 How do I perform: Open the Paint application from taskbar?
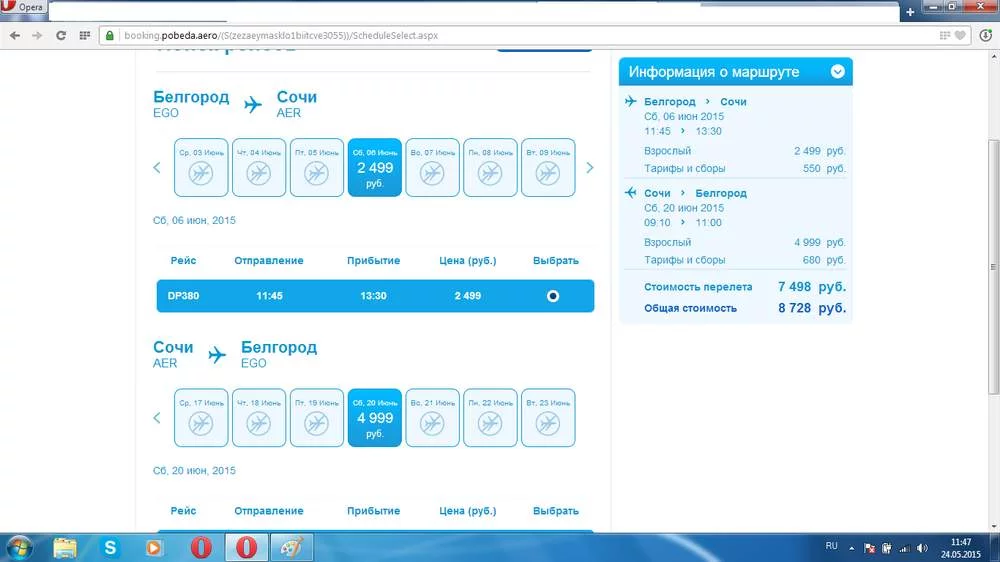coord(292,548)
